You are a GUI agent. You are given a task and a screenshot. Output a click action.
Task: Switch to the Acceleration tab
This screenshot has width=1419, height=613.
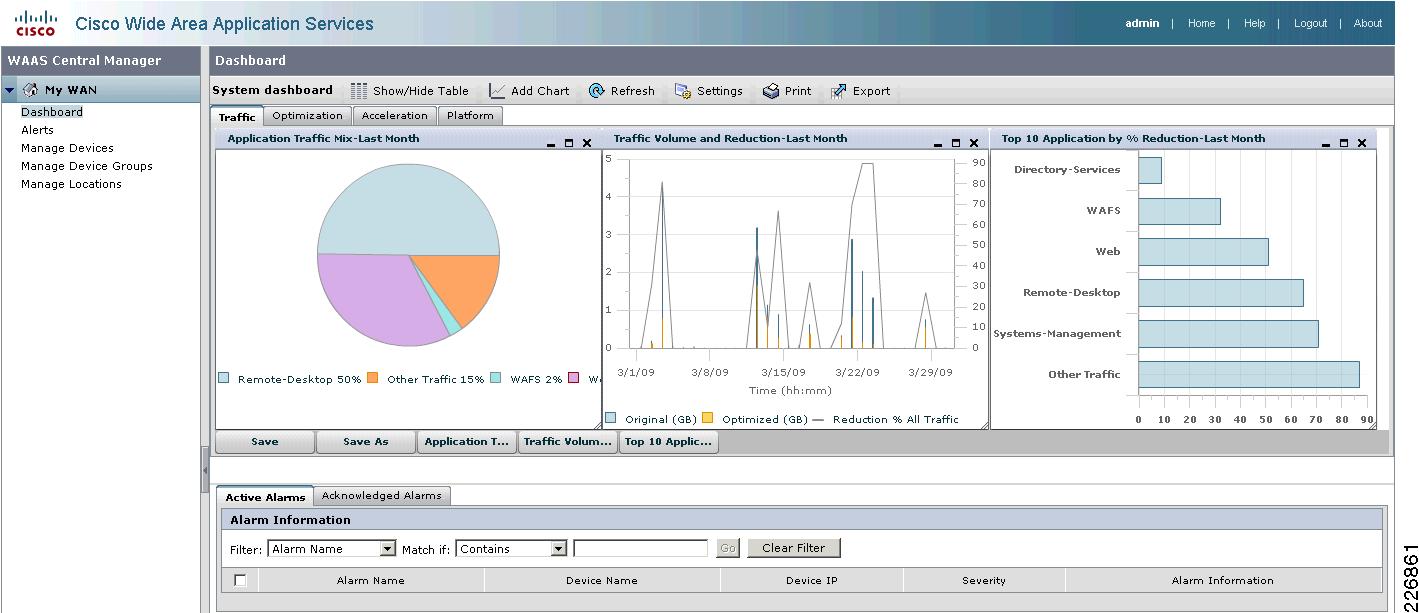tap(395, 116)
